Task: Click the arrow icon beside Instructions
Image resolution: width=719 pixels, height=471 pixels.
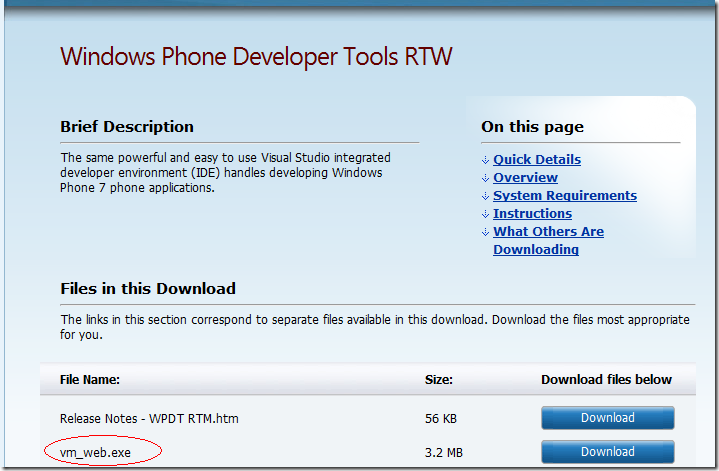Action: tap(485, 214)
